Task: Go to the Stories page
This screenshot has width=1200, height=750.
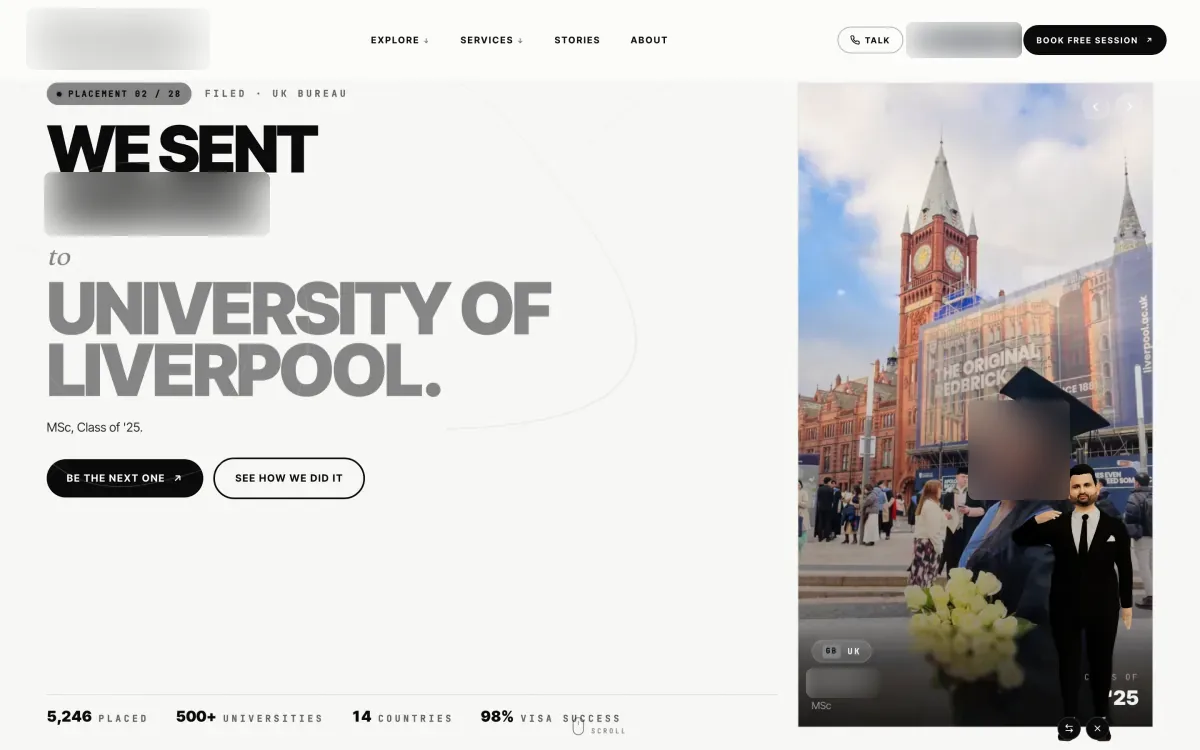Action: pyautogui.click(x=577, y=40)
